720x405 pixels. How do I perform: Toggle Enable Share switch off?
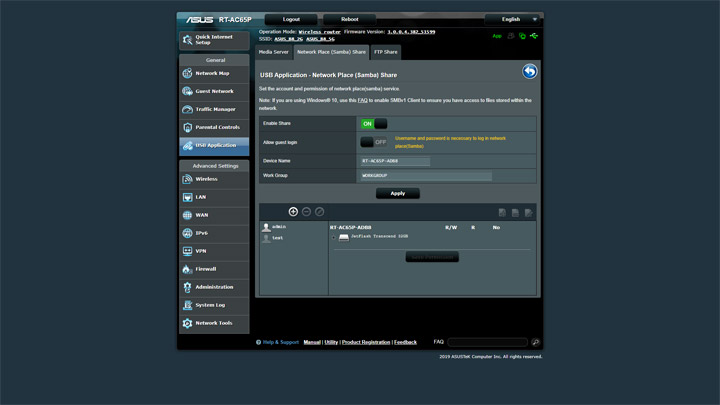coord(374,124)
